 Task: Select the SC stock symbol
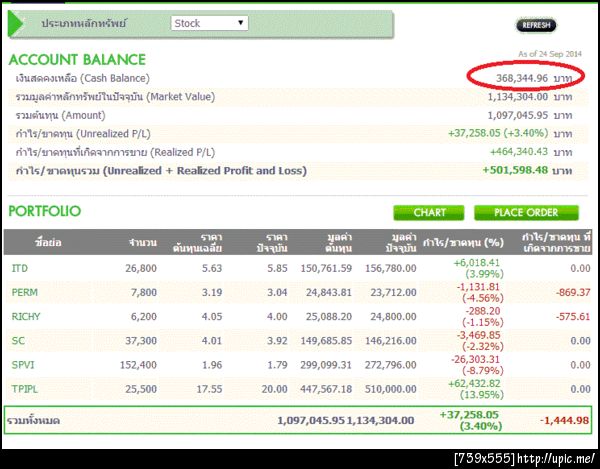coord(18,340)
